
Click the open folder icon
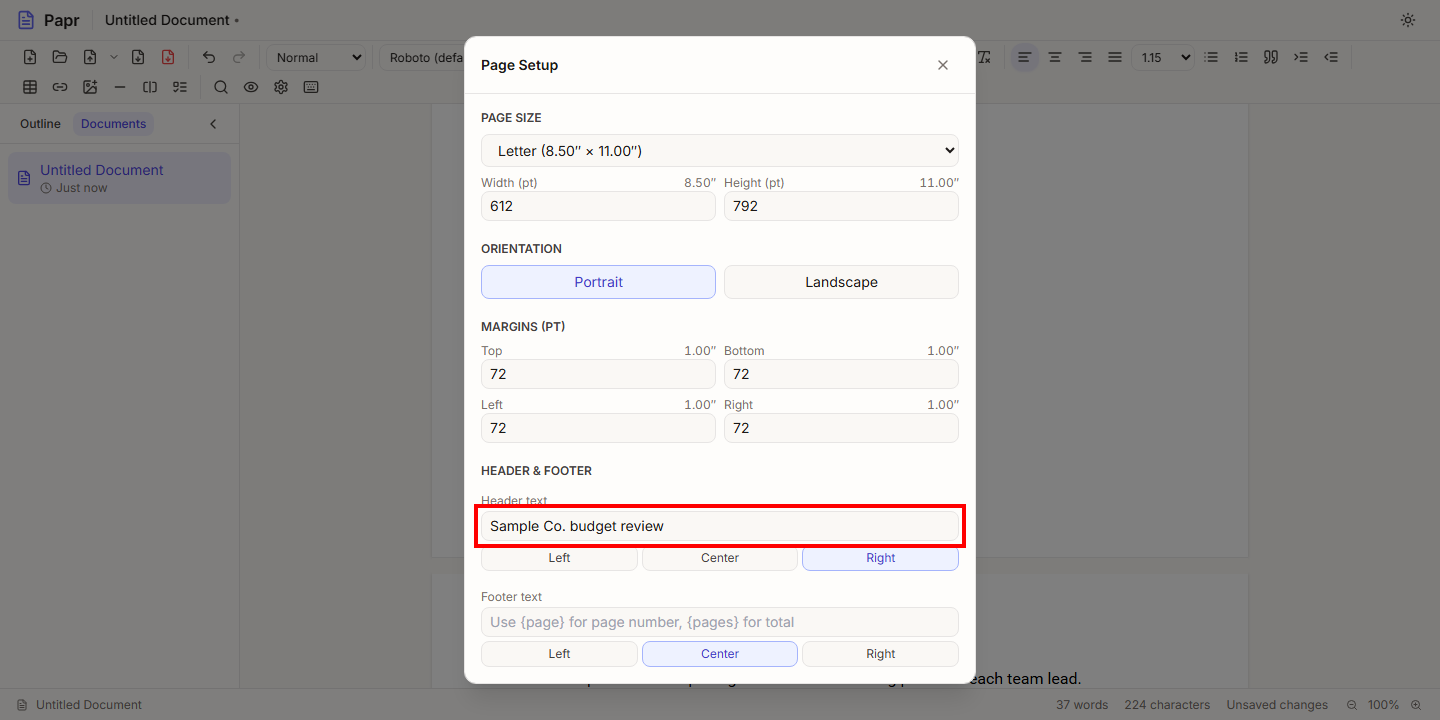coord(60,57)
